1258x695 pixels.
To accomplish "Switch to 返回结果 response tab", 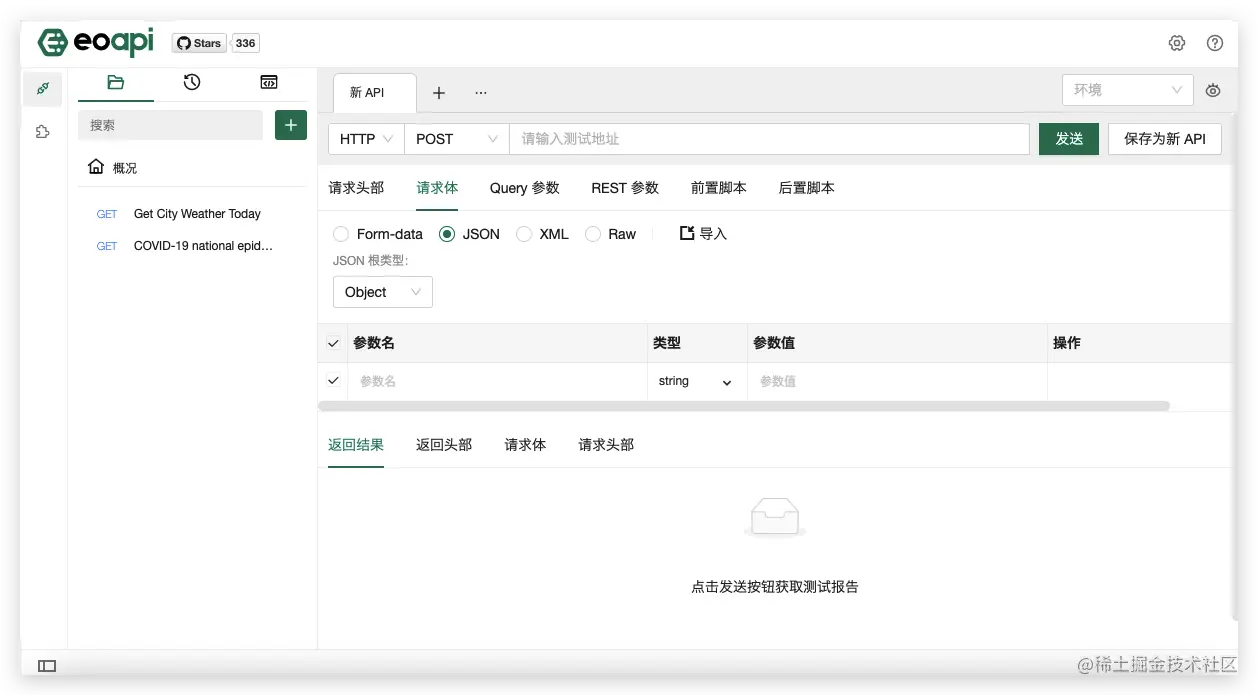I will [x=356, y=445].
